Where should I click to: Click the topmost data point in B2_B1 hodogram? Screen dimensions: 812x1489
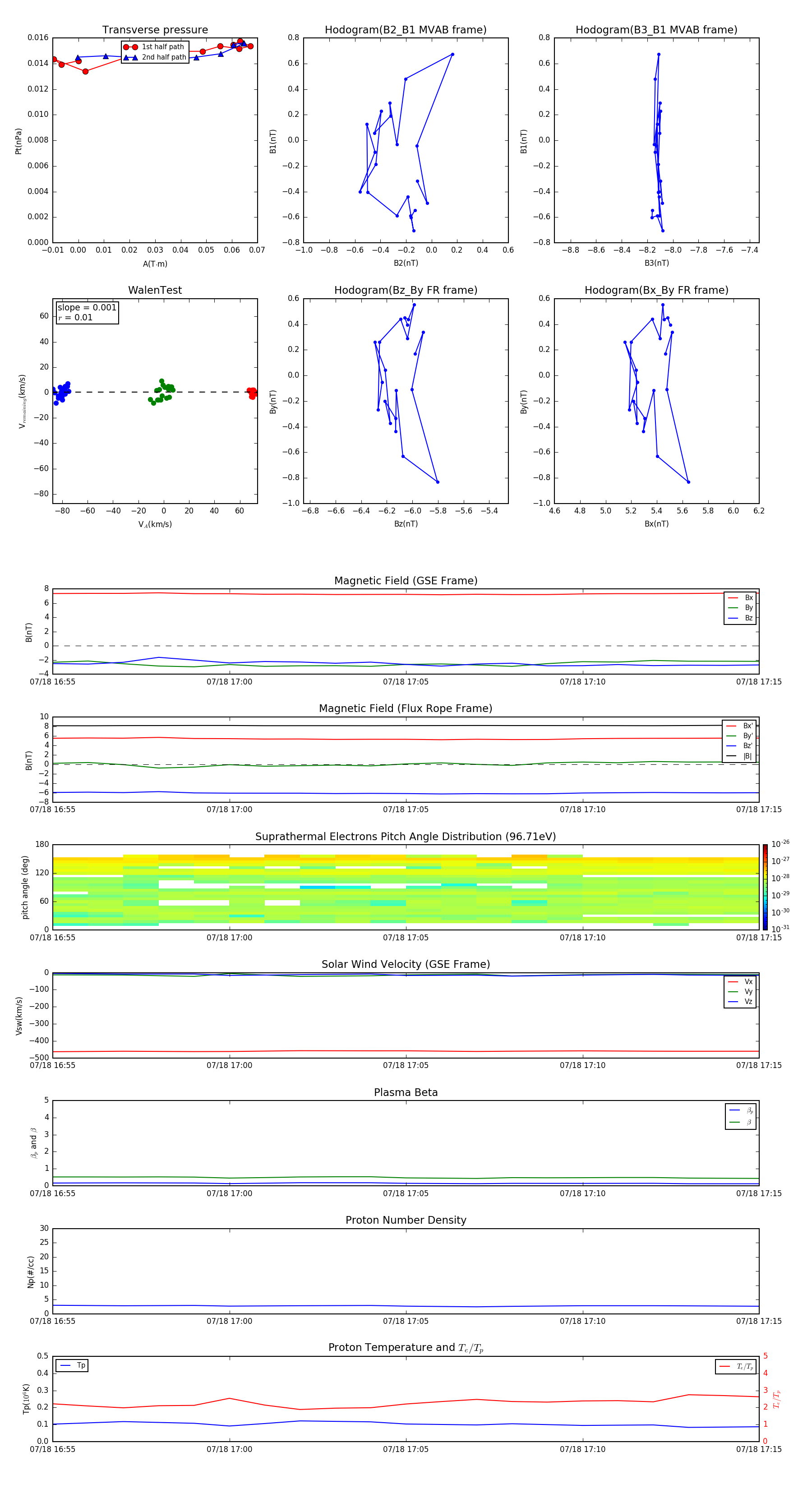(452, 54)
